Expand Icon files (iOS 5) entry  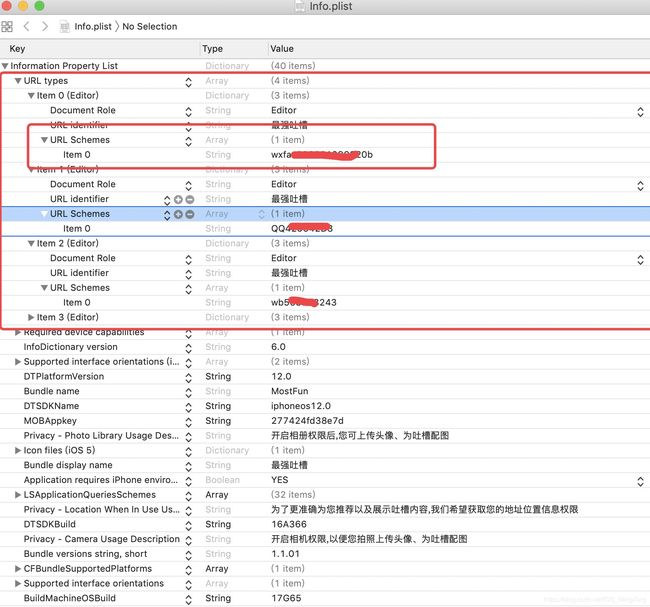click(18, 451)
